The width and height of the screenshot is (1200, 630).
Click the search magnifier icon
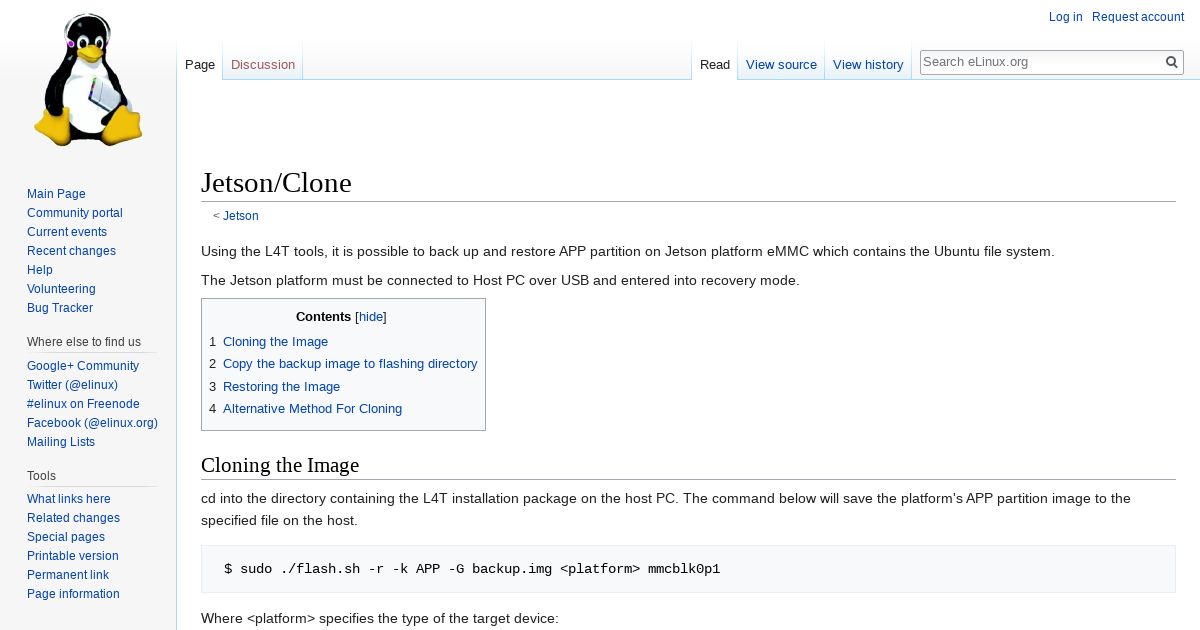[1172, 62]
